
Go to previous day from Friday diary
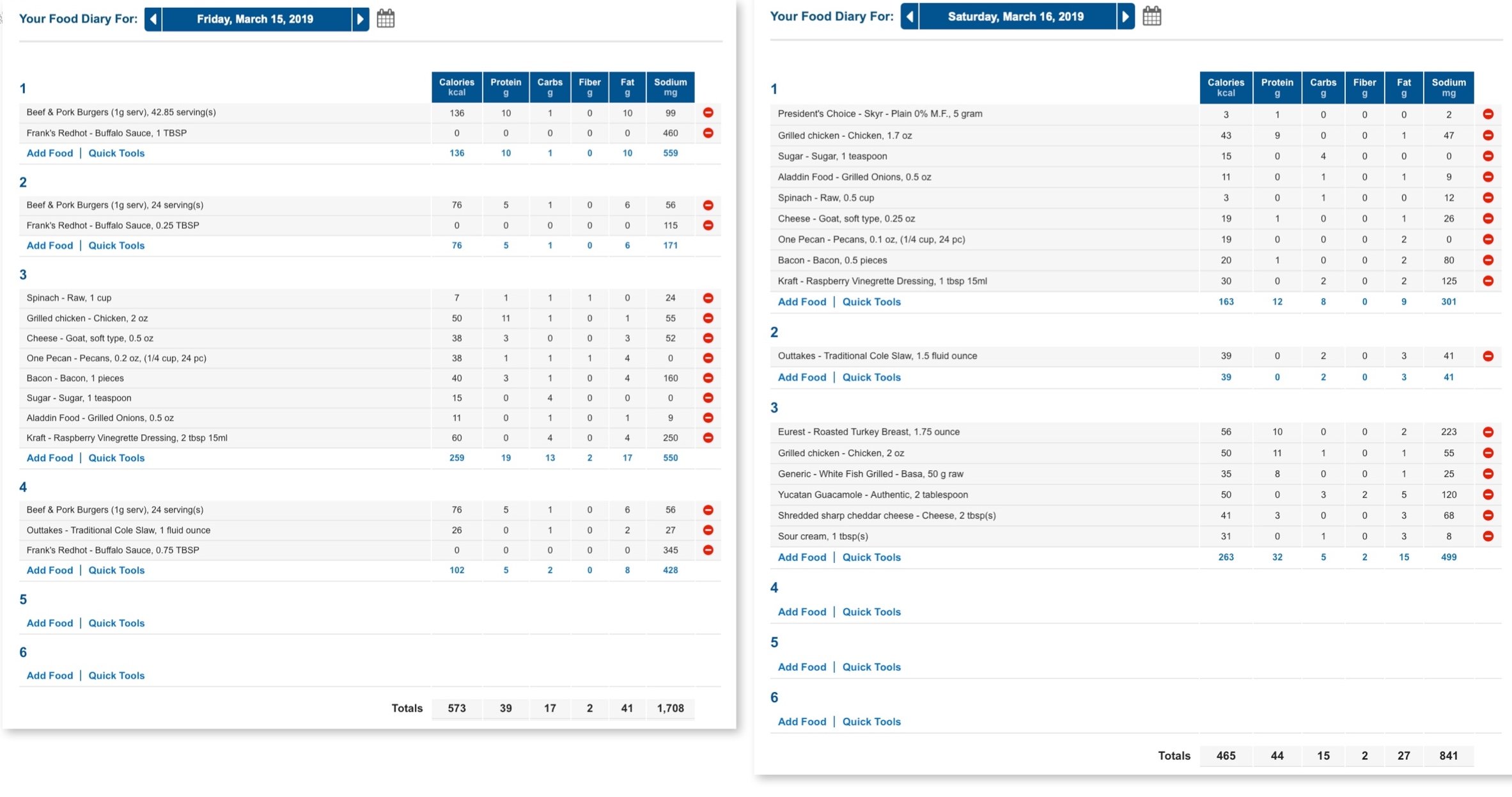[x=153, y=19]
